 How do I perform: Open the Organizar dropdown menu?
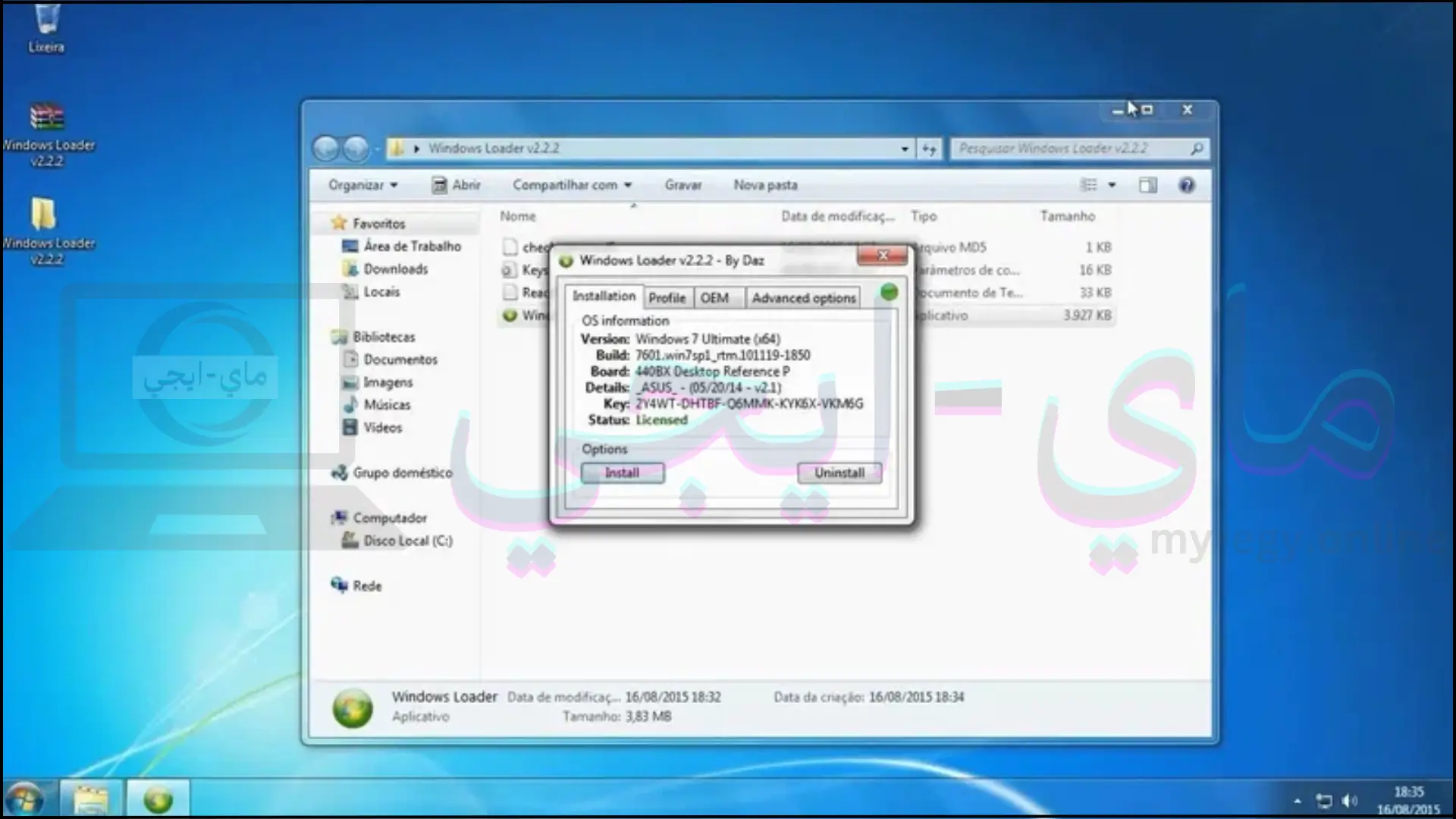point(362,185)
